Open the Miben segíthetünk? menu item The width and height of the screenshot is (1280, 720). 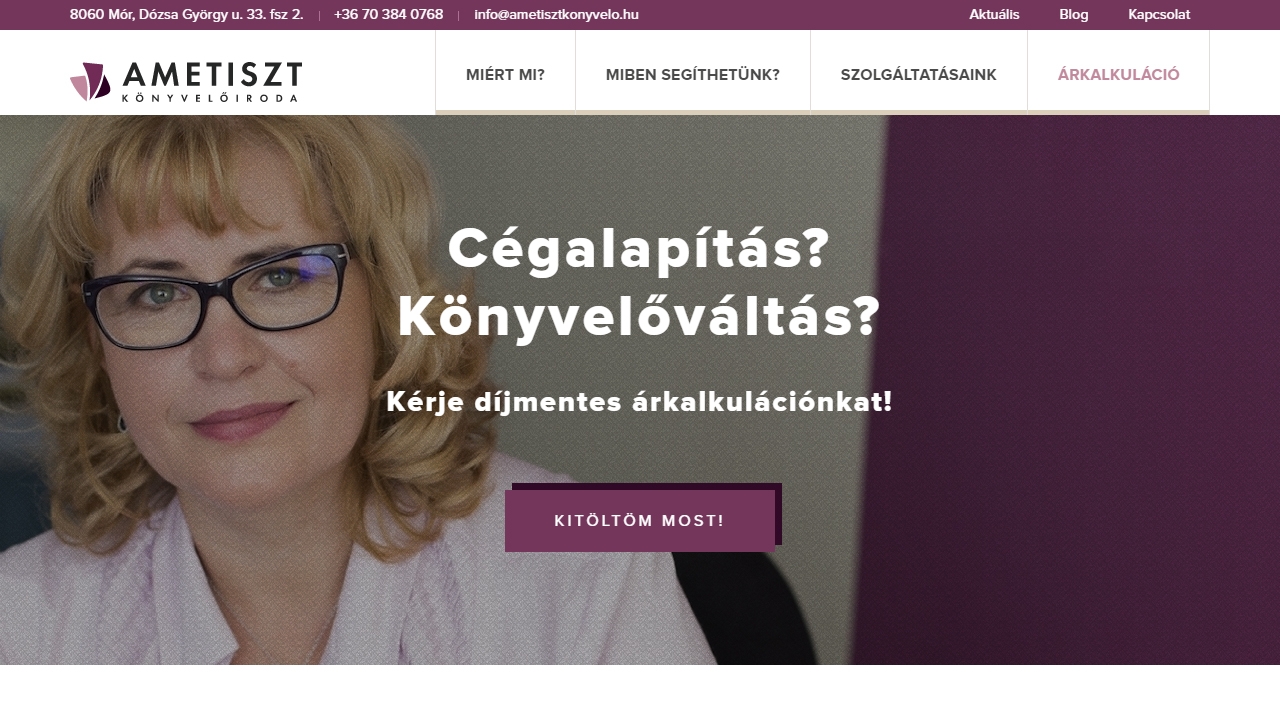693,74
